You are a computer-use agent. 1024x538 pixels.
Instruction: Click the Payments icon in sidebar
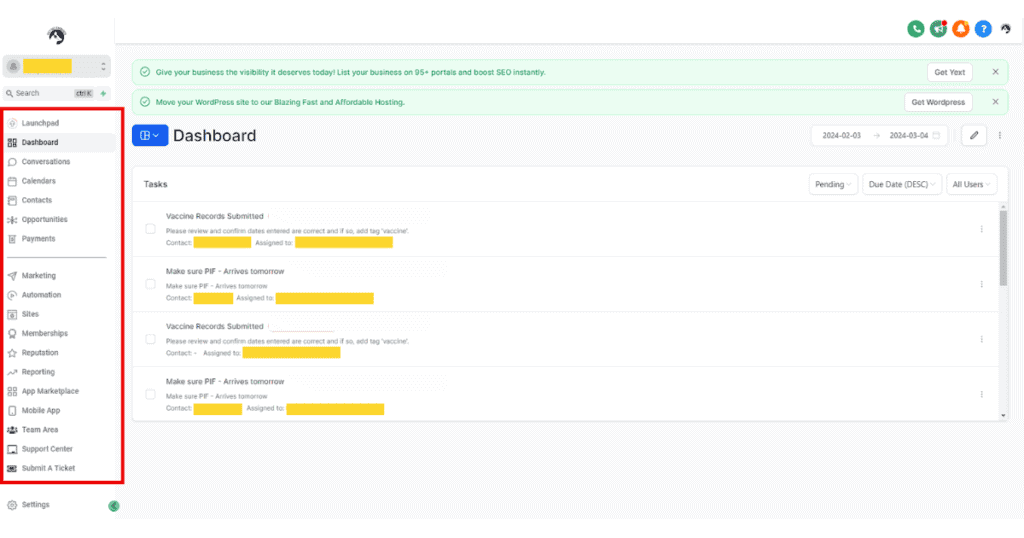[x=12, y=239]
